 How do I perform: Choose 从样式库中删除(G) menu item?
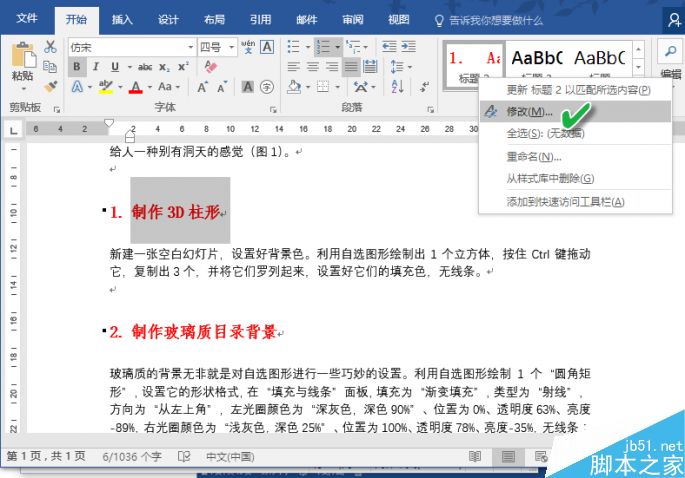point(575,178)
